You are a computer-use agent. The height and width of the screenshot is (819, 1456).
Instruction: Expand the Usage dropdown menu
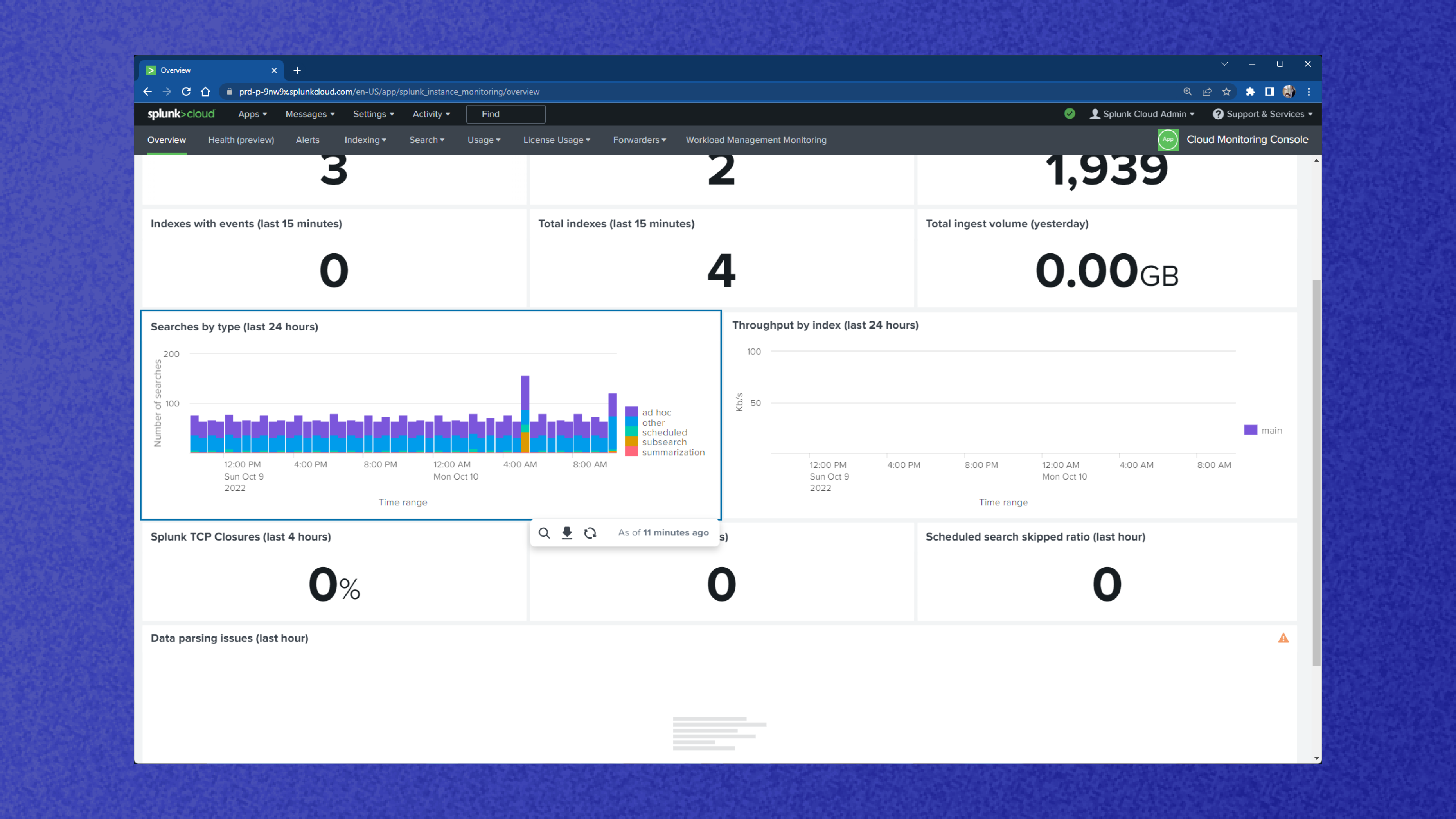click(x=484, y=139)
